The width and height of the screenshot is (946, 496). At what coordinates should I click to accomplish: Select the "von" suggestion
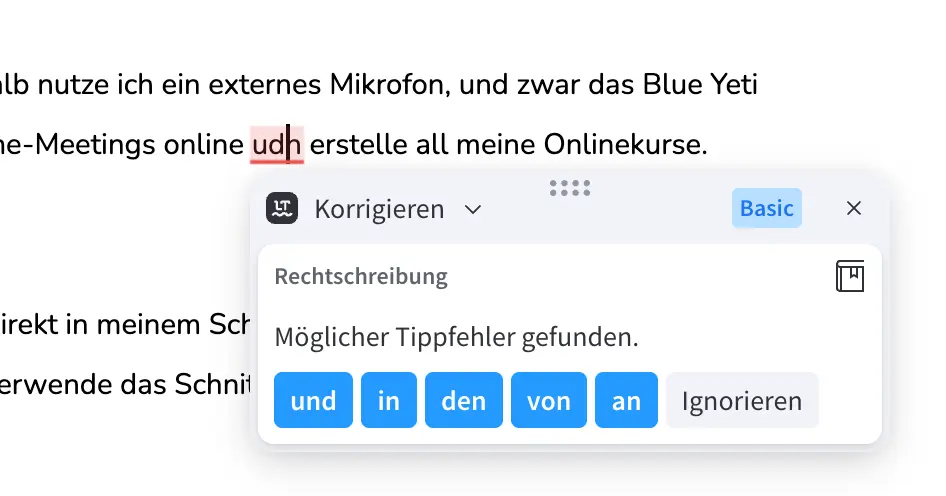pyautogui.click(x=549, y=401)
